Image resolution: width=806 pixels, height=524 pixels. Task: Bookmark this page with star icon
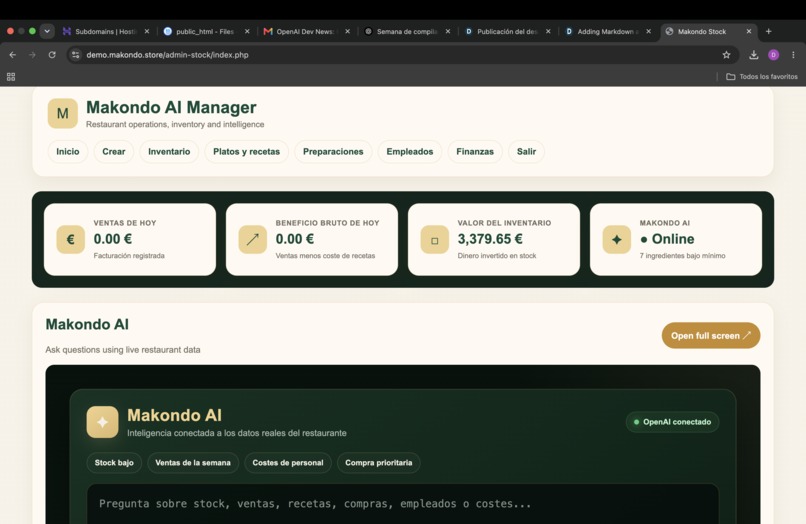(726, 55)
